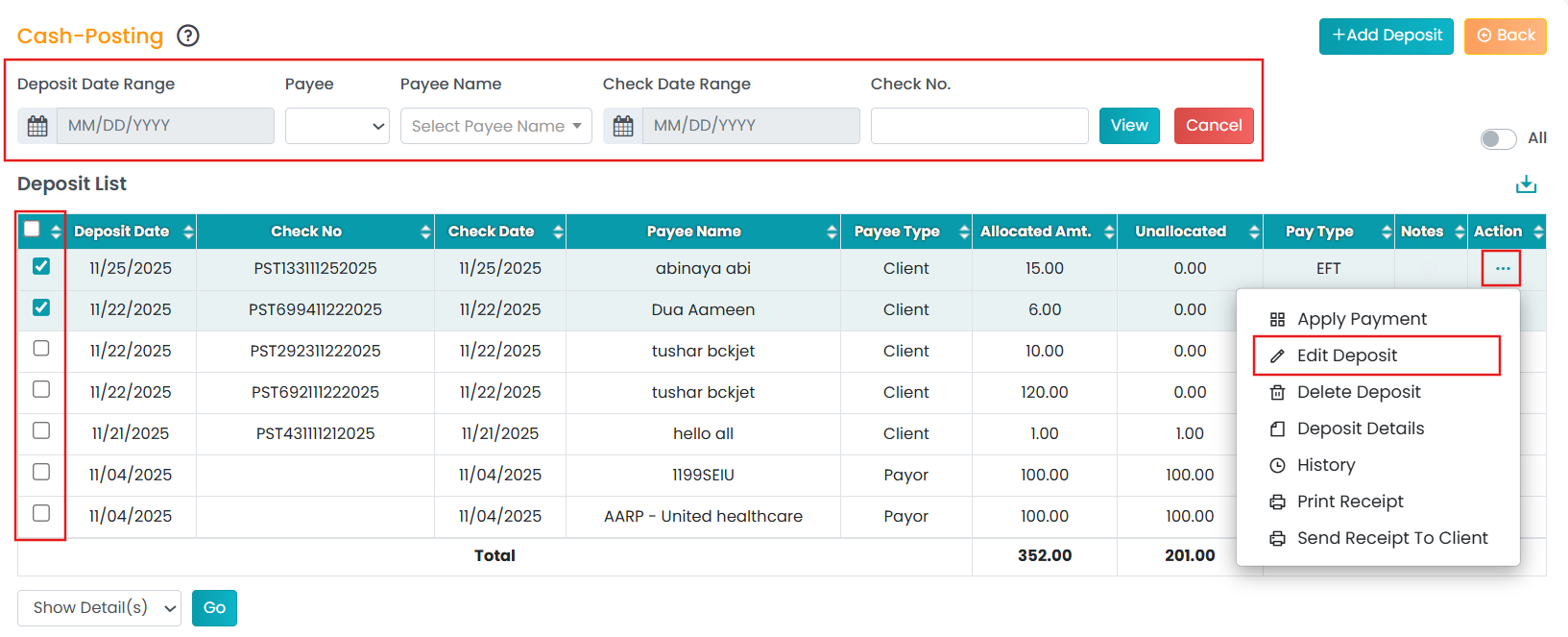This screenshot has height=637, width=1568.
Task: Open the Payee dropdown
Action: click(337, 126)
